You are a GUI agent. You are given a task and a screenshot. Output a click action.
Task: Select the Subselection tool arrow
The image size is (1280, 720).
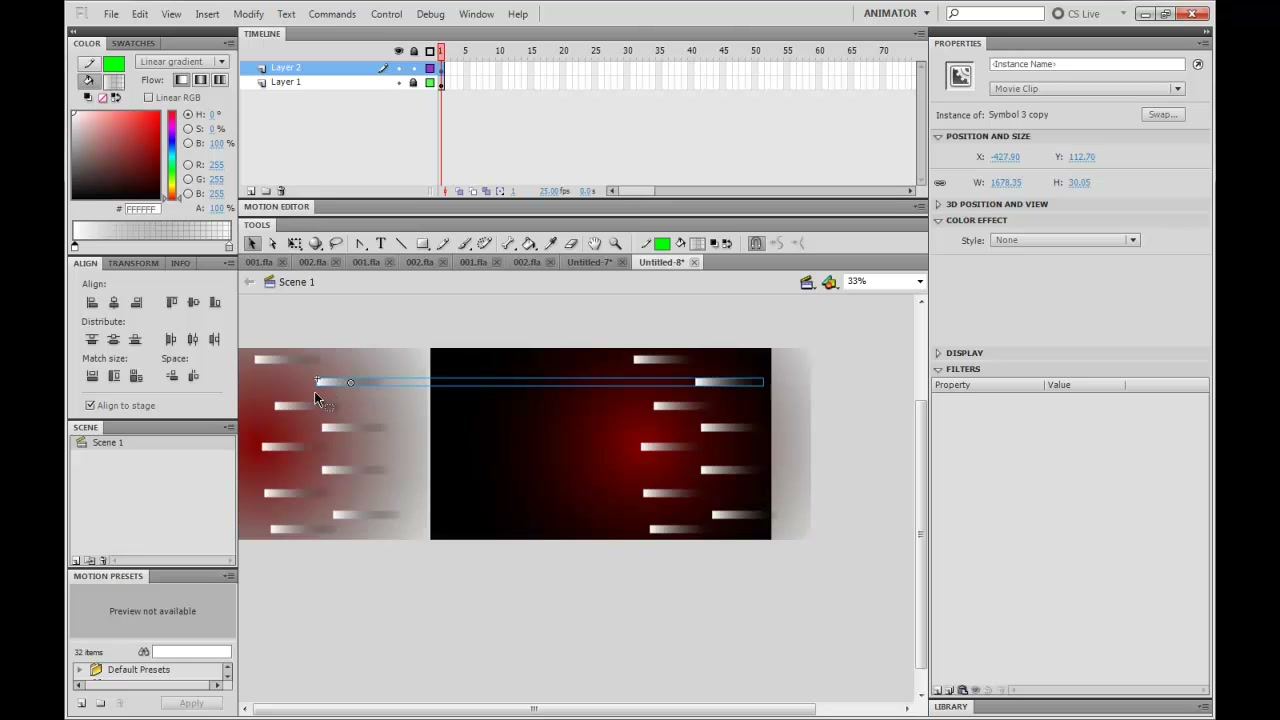tap(272, 243)
